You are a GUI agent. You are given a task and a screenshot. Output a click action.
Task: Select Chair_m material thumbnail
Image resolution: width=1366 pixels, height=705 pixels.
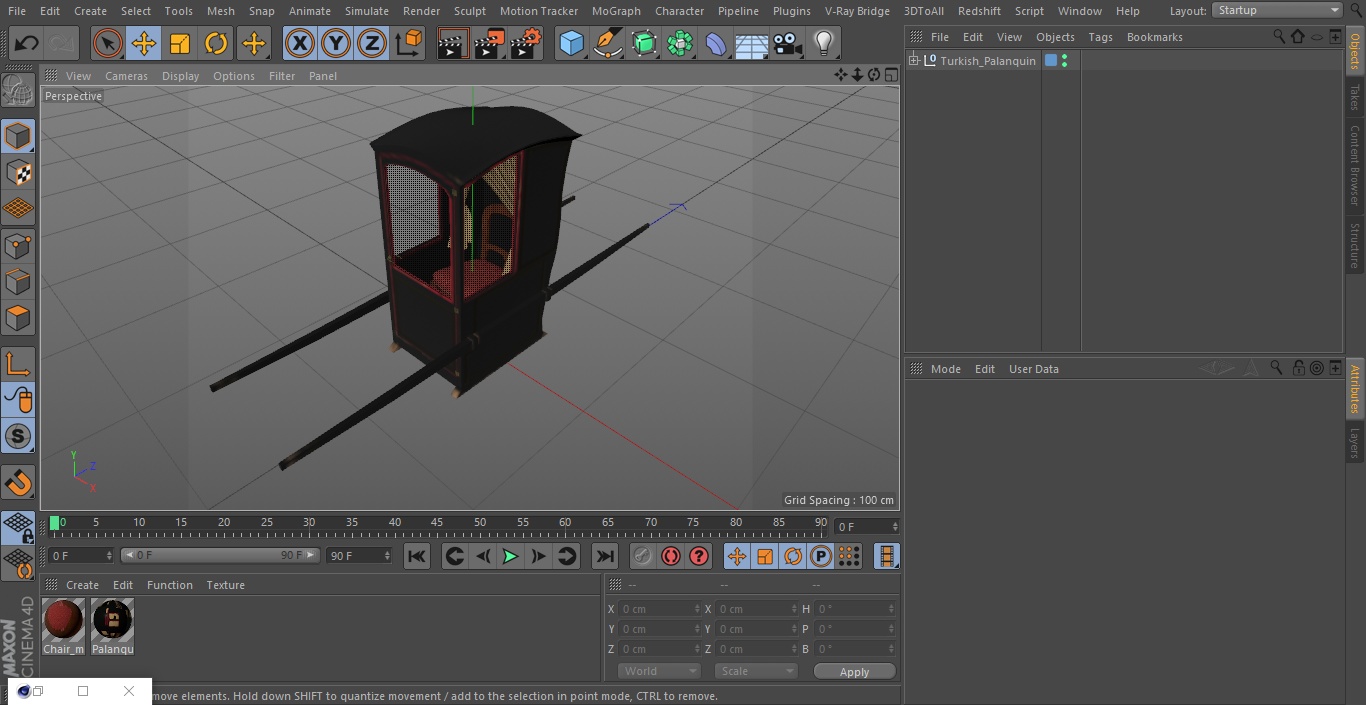63,627
